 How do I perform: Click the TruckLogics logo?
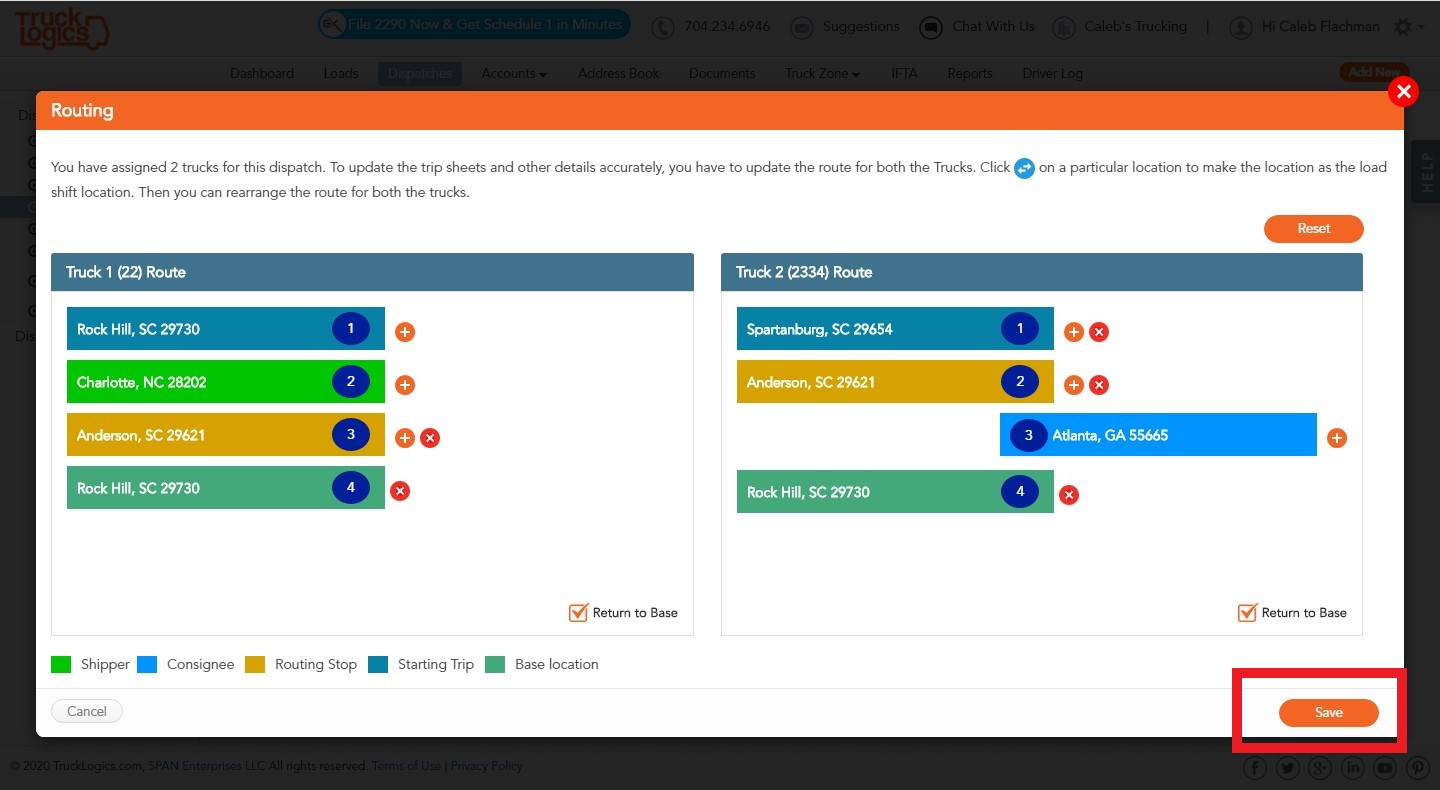pos(62,28)
